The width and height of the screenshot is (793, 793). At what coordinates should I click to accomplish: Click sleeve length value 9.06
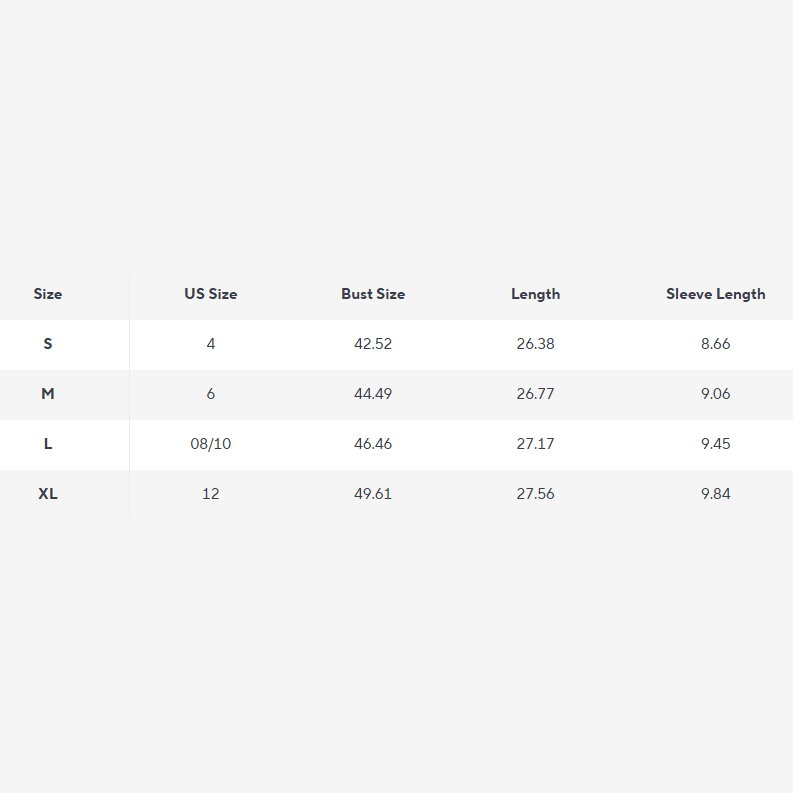tap(715, 394)
